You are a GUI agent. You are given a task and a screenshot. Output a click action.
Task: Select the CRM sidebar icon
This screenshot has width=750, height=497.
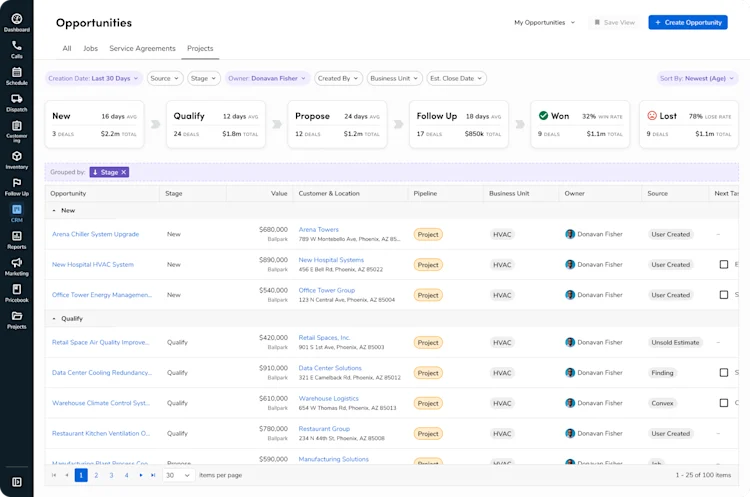pyautogui.click(x=17, y=213)
